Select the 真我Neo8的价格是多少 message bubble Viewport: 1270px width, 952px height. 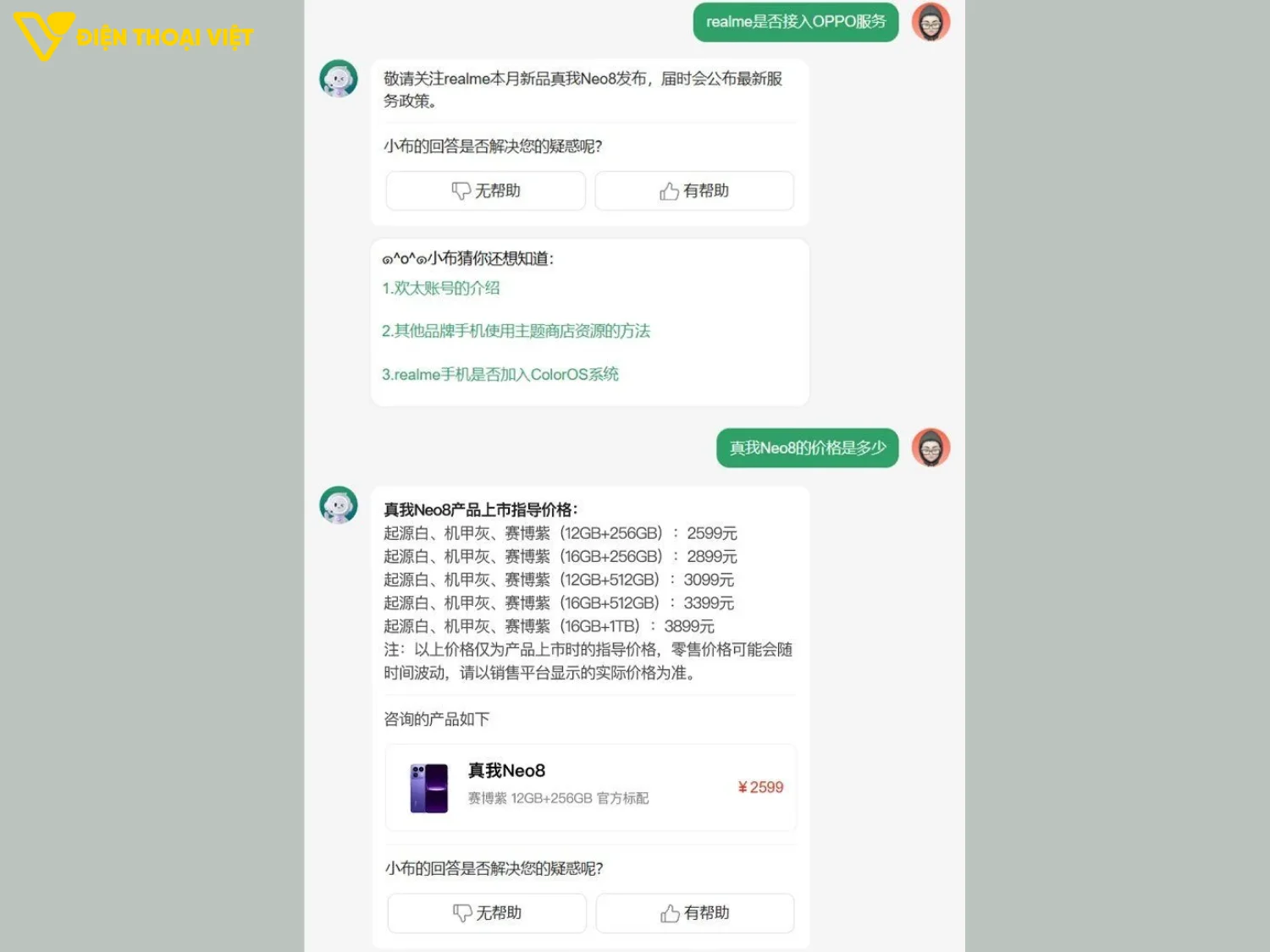coord(806,448)
